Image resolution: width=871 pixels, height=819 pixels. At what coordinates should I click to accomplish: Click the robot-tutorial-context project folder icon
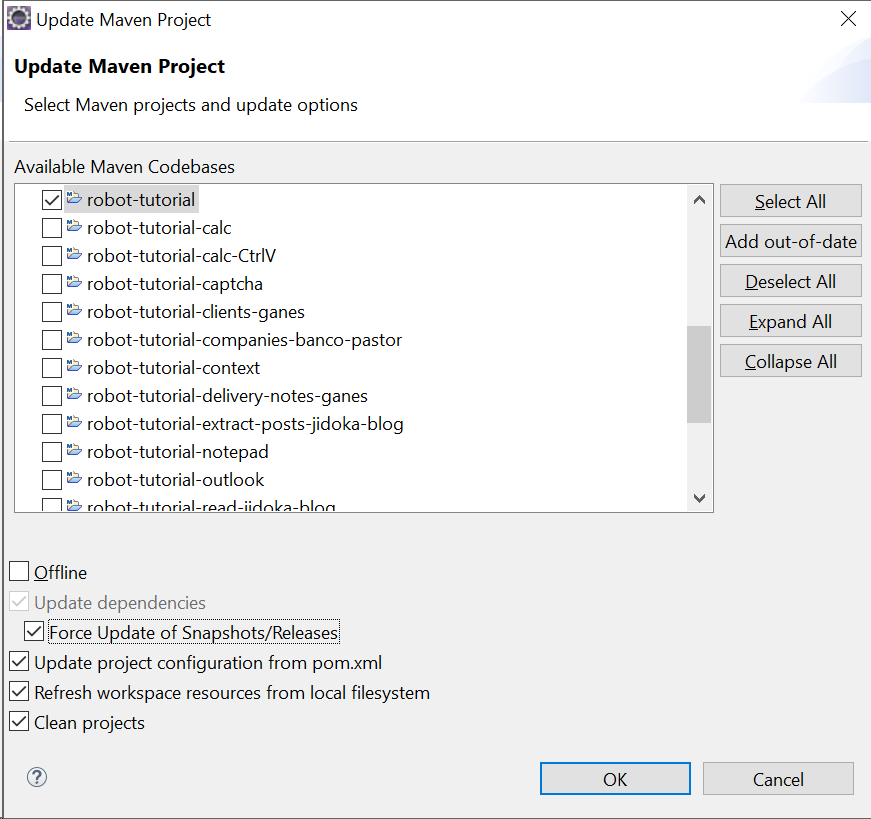[75, 367]
